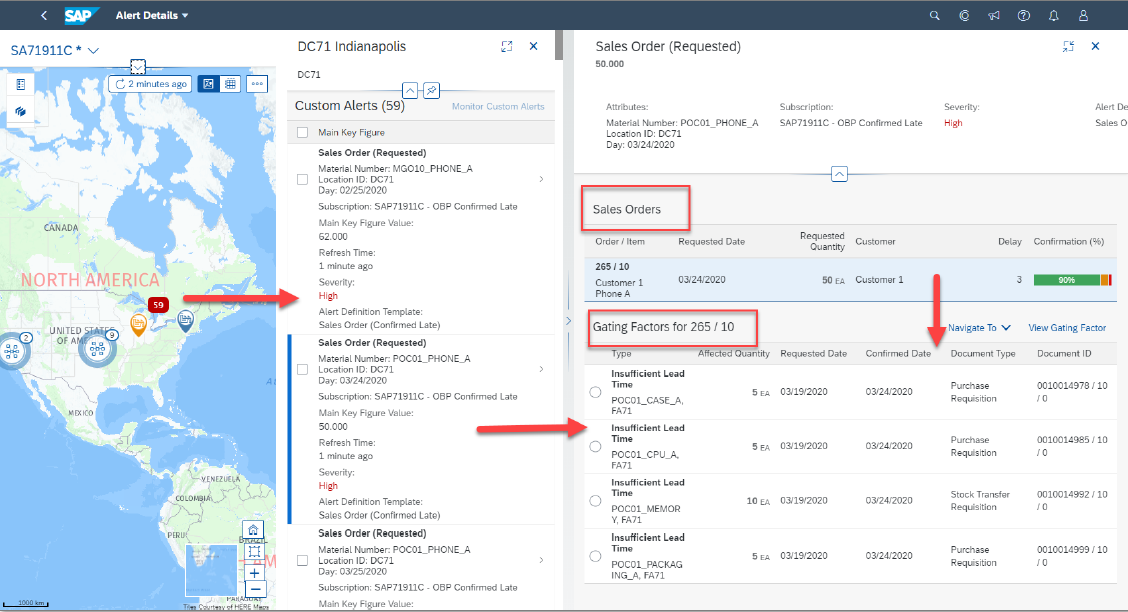Viewport: 1128px width, 612px height.
Task: Collapse the Sales Order attributes section chevron
Action: 839,173
